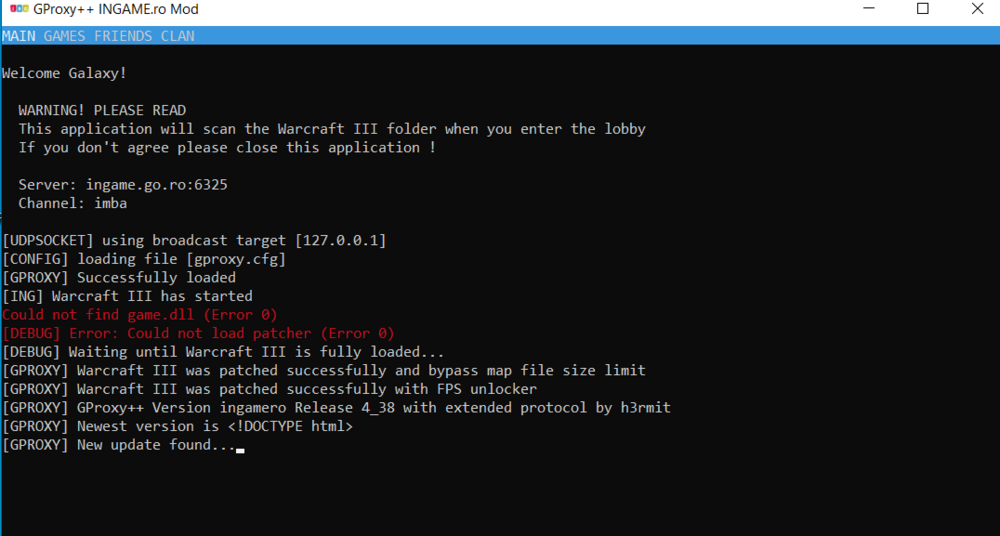The height and width of the screenshot is (536, 1000).
Task: Click the 'WARNING! PLEASE READ' line
Action: coord(102,110)
